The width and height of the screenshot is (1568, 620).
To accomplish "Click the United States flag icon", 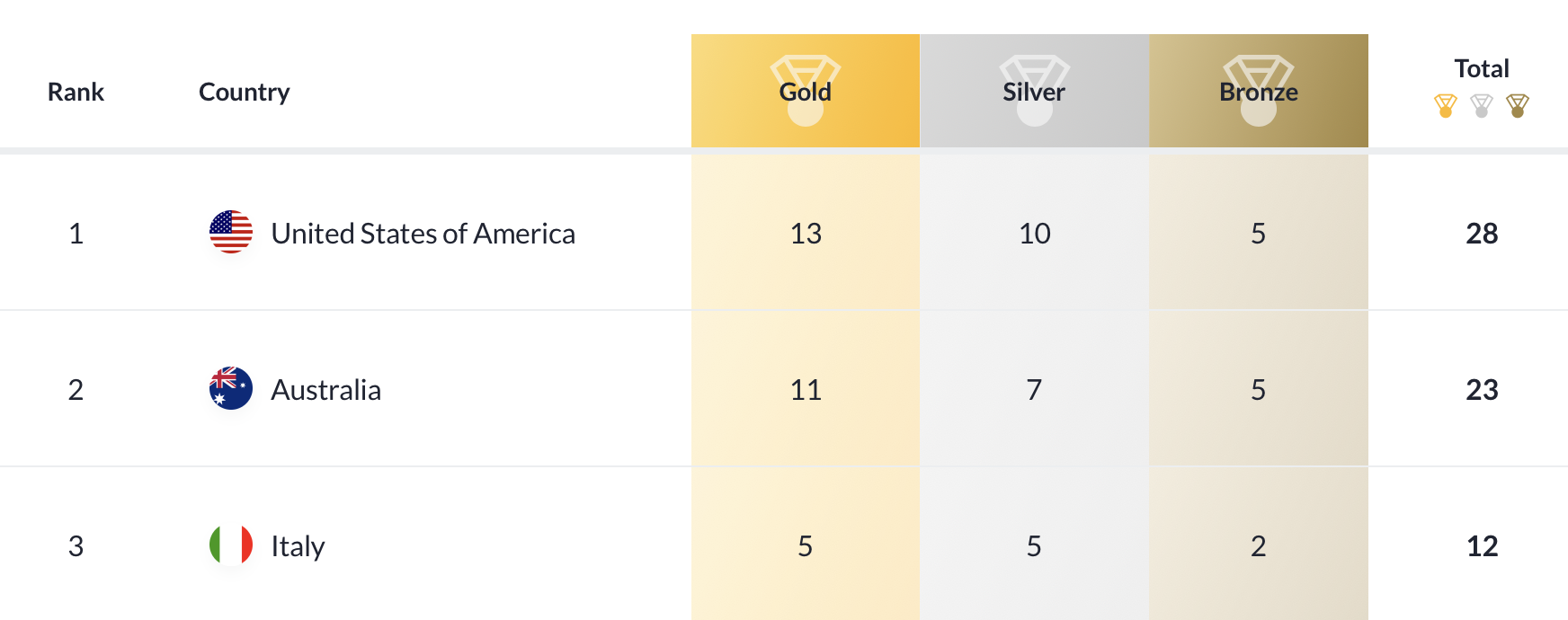I will pos(231,232).
